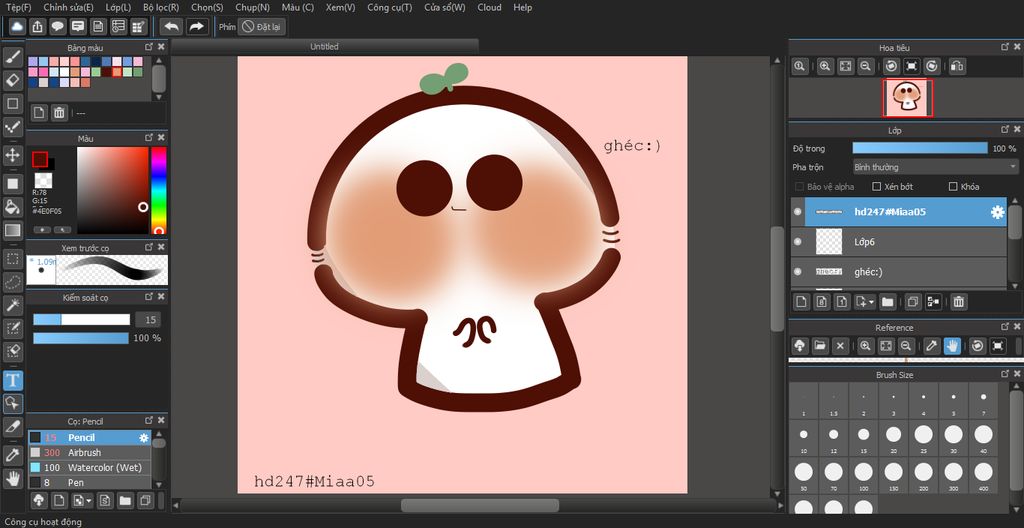Choose the Text tool
This screenshot has width=1024, height=528.
pos(13,380)
